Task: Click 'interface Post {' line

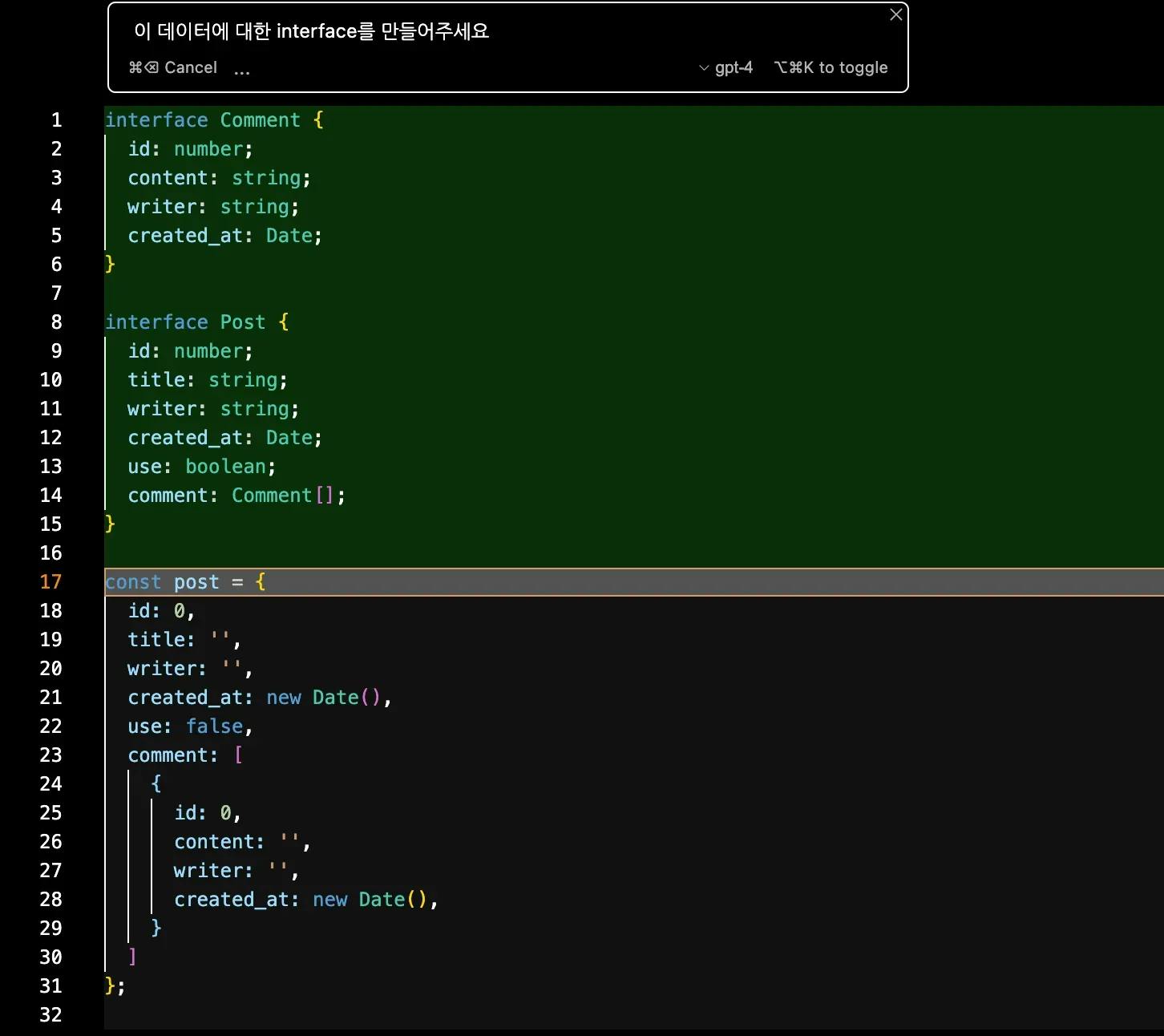Action: click(197, 322)
